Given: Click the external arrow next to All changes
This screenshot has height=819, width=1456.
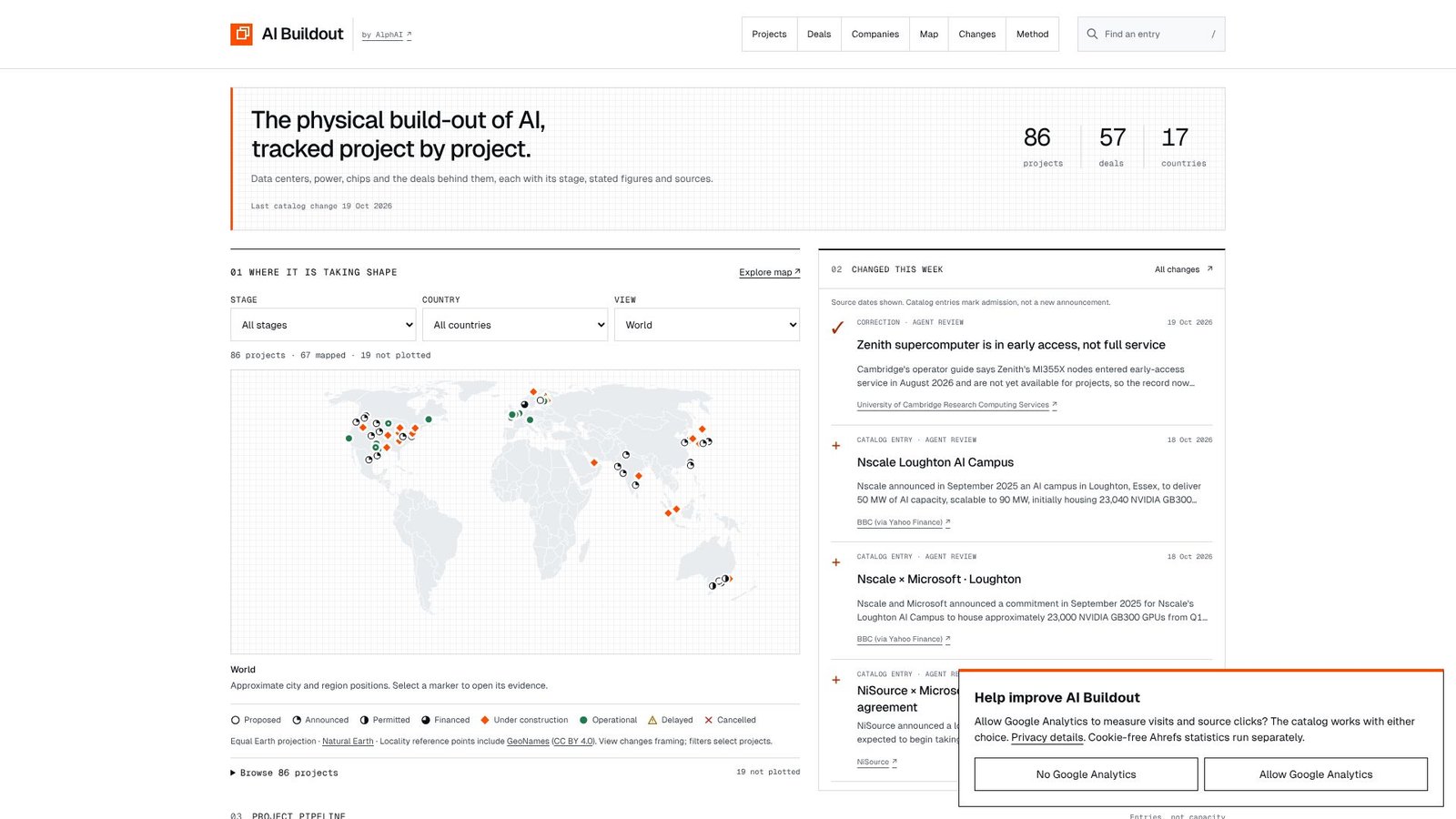Looking at the screenshot, I should click(1209, 269).
